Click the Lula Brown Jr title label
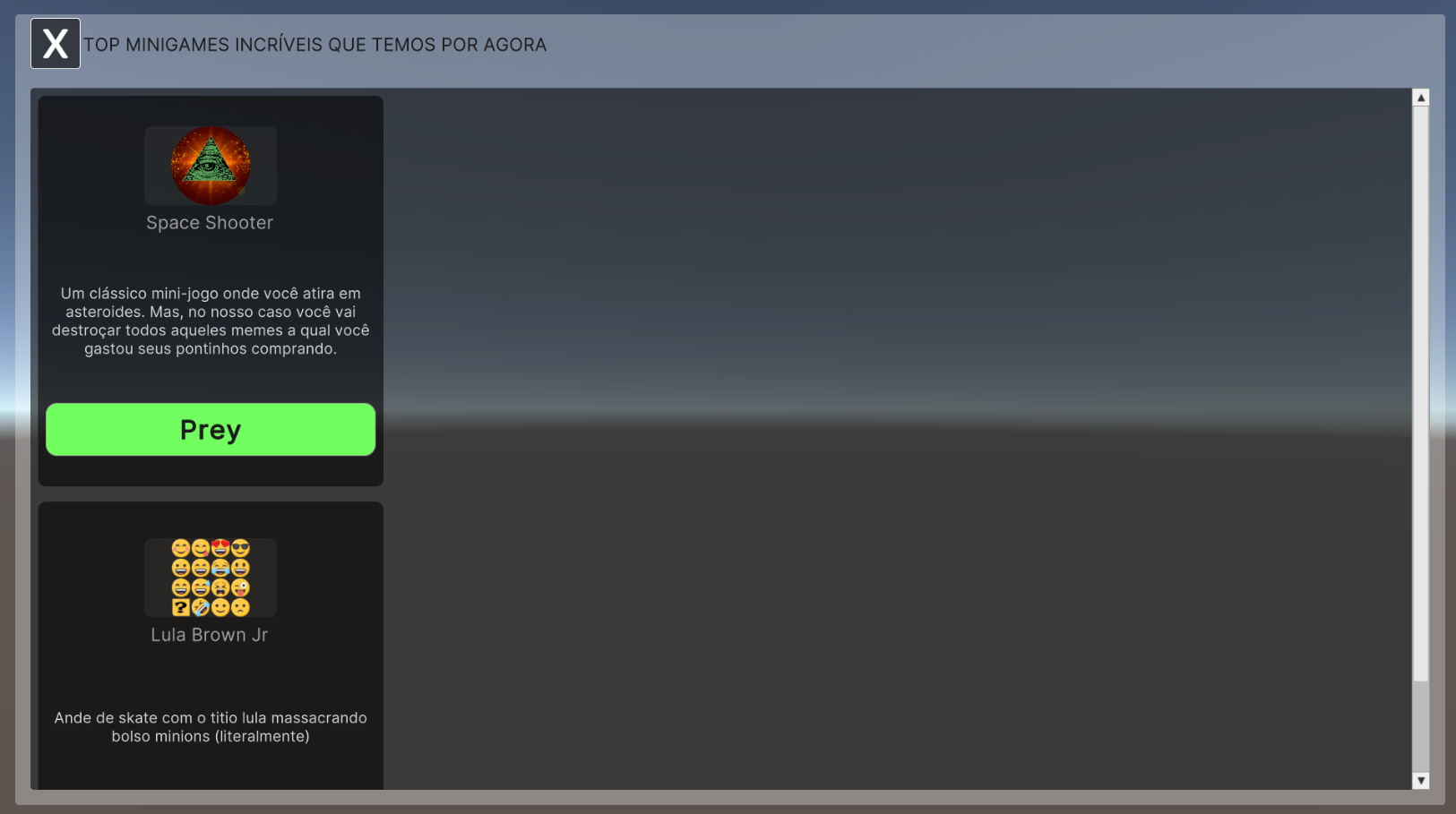Image resolution: width=1456 pixels, height=814 pixels. click(x=210, y=635)
